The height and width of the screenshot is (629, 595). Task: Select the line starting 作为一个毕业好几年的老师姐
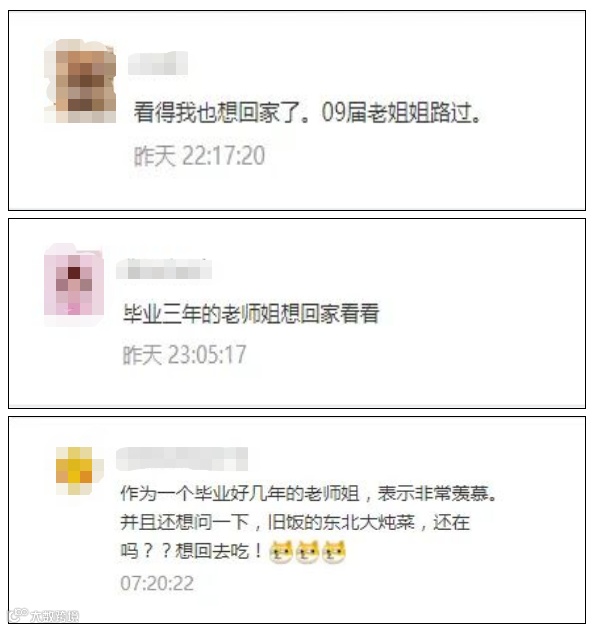[308, 493]
